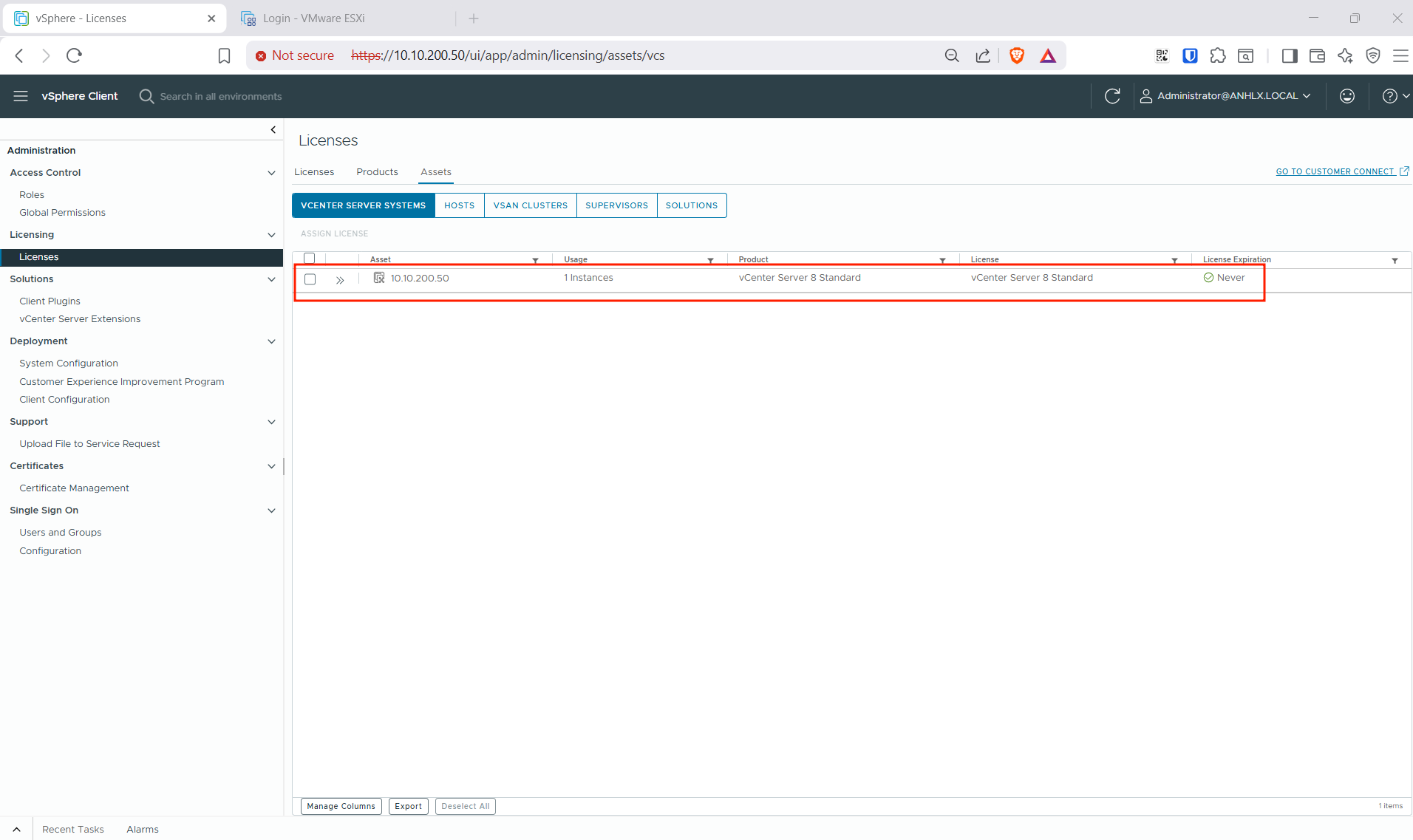Open the QR code extension icon

coord(1162,55)
